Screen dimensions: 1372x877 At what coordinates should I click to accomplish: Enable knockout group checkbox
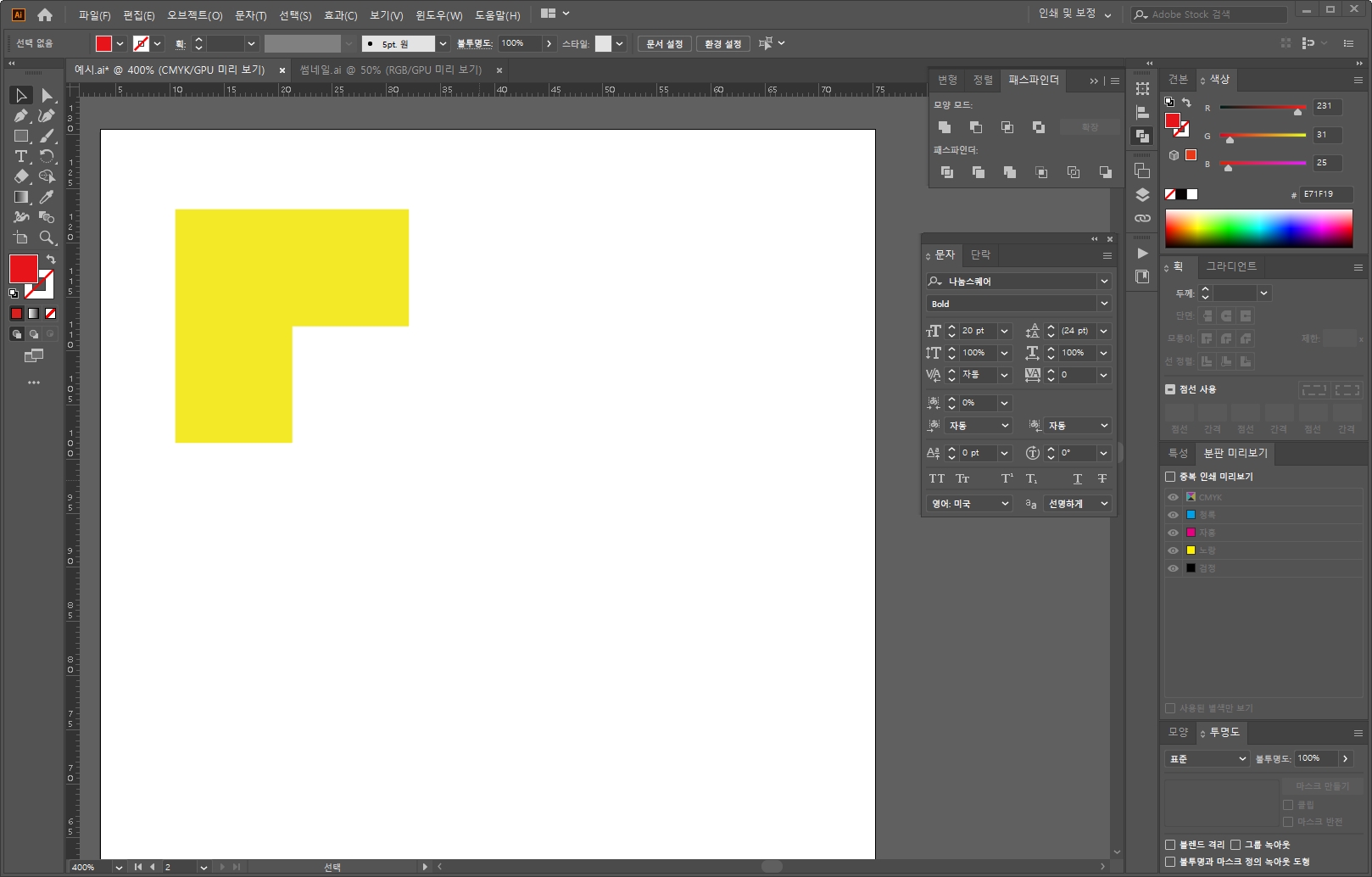click(1235, 845)
